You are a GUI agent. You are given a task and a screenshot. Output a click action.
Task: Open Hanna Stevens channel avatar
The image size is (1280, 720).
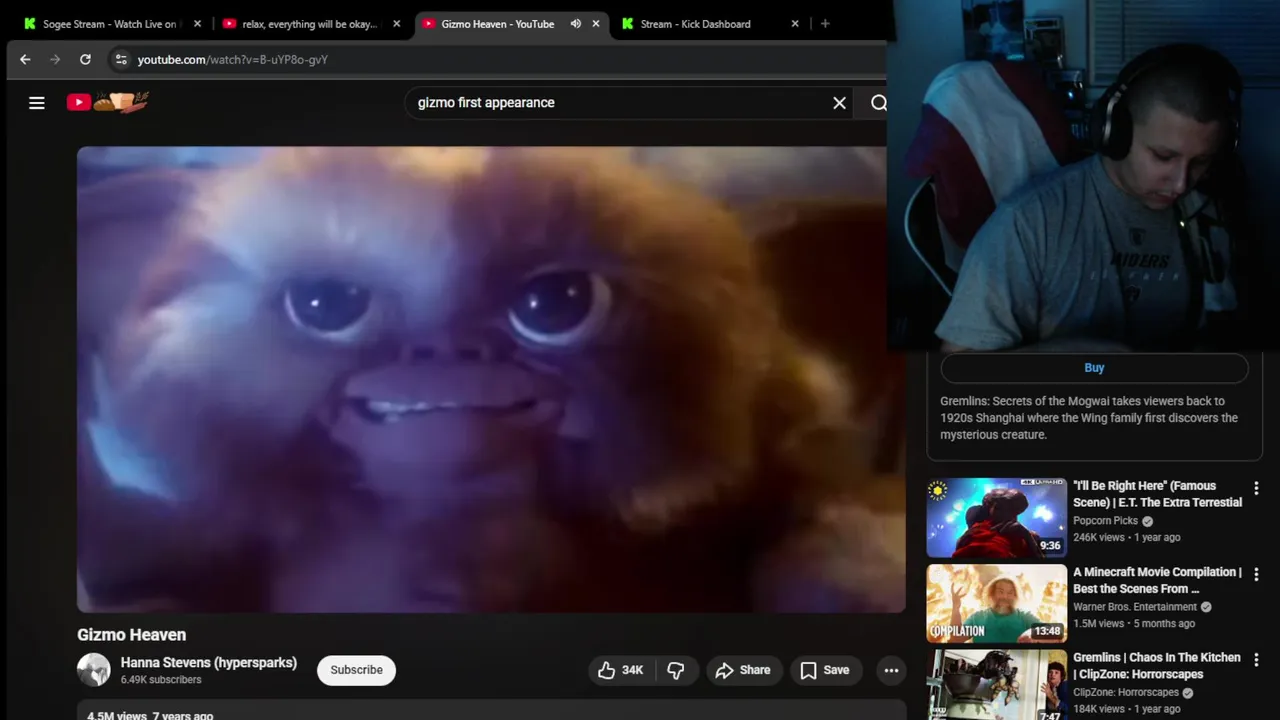tap(94, 670)
